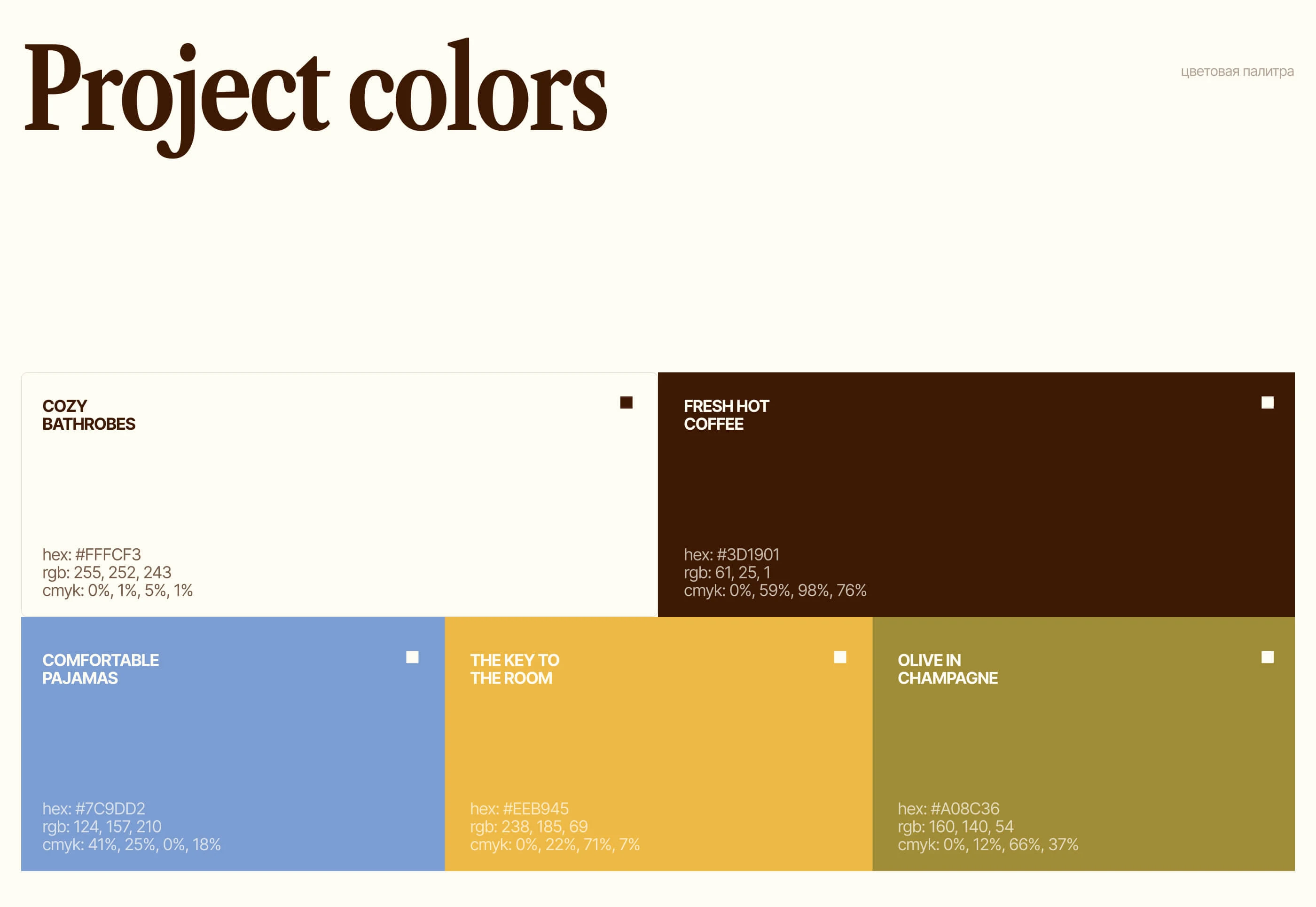Click the hex #7C9DD2 value
Viewport: 1316px width, 907px height.
click(94, 808)
